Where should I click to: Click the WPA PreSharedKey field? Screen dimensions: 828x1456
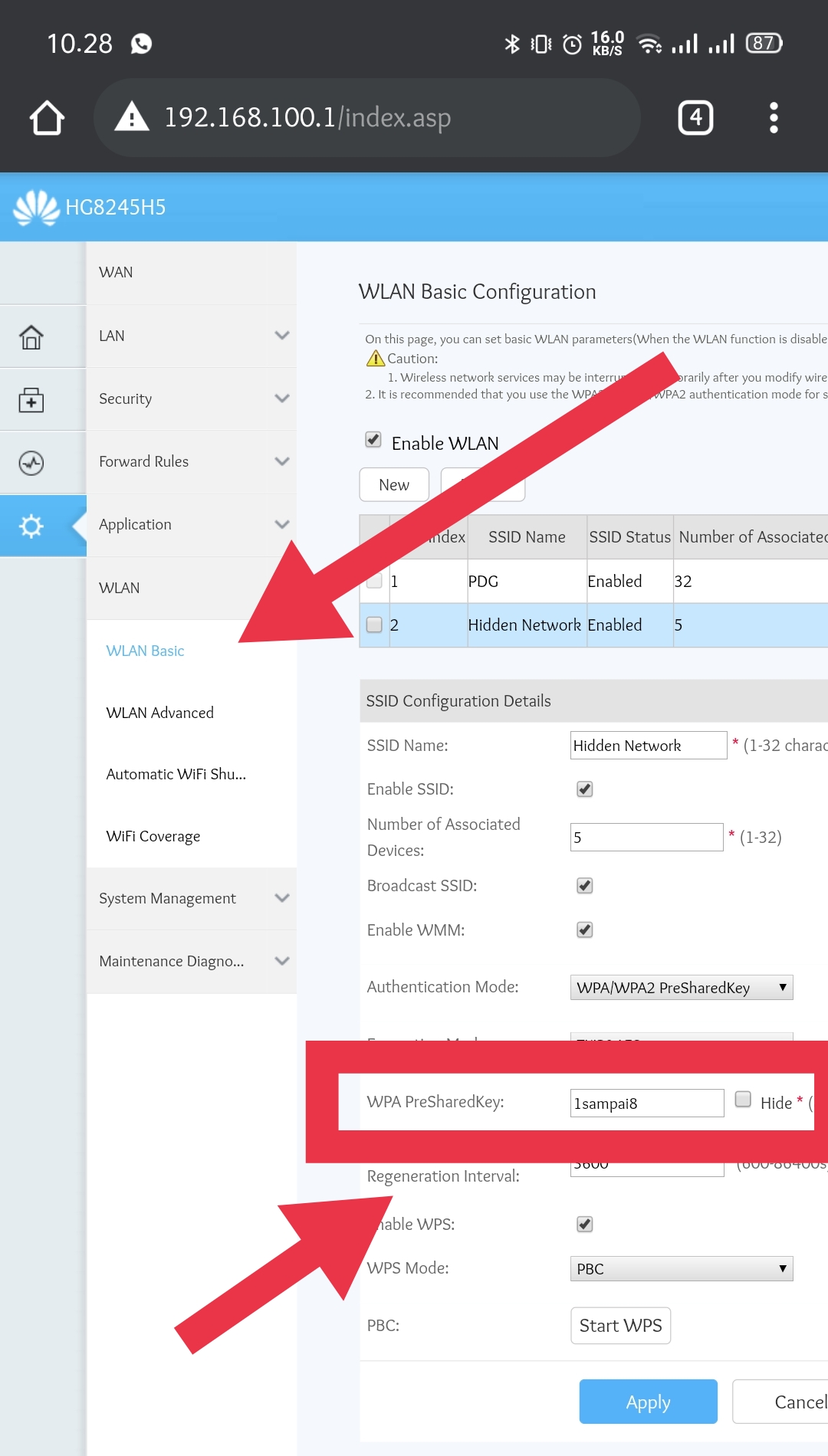coord(647,1103)
